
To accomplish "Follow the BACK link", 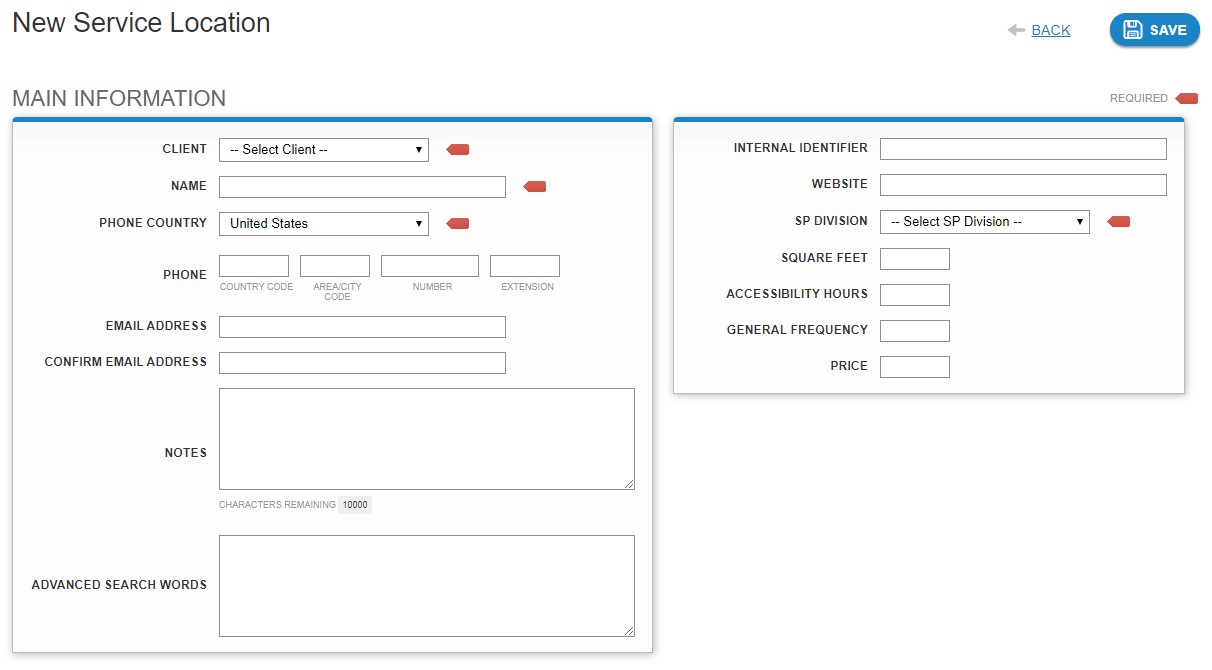I will (1048, 30).
